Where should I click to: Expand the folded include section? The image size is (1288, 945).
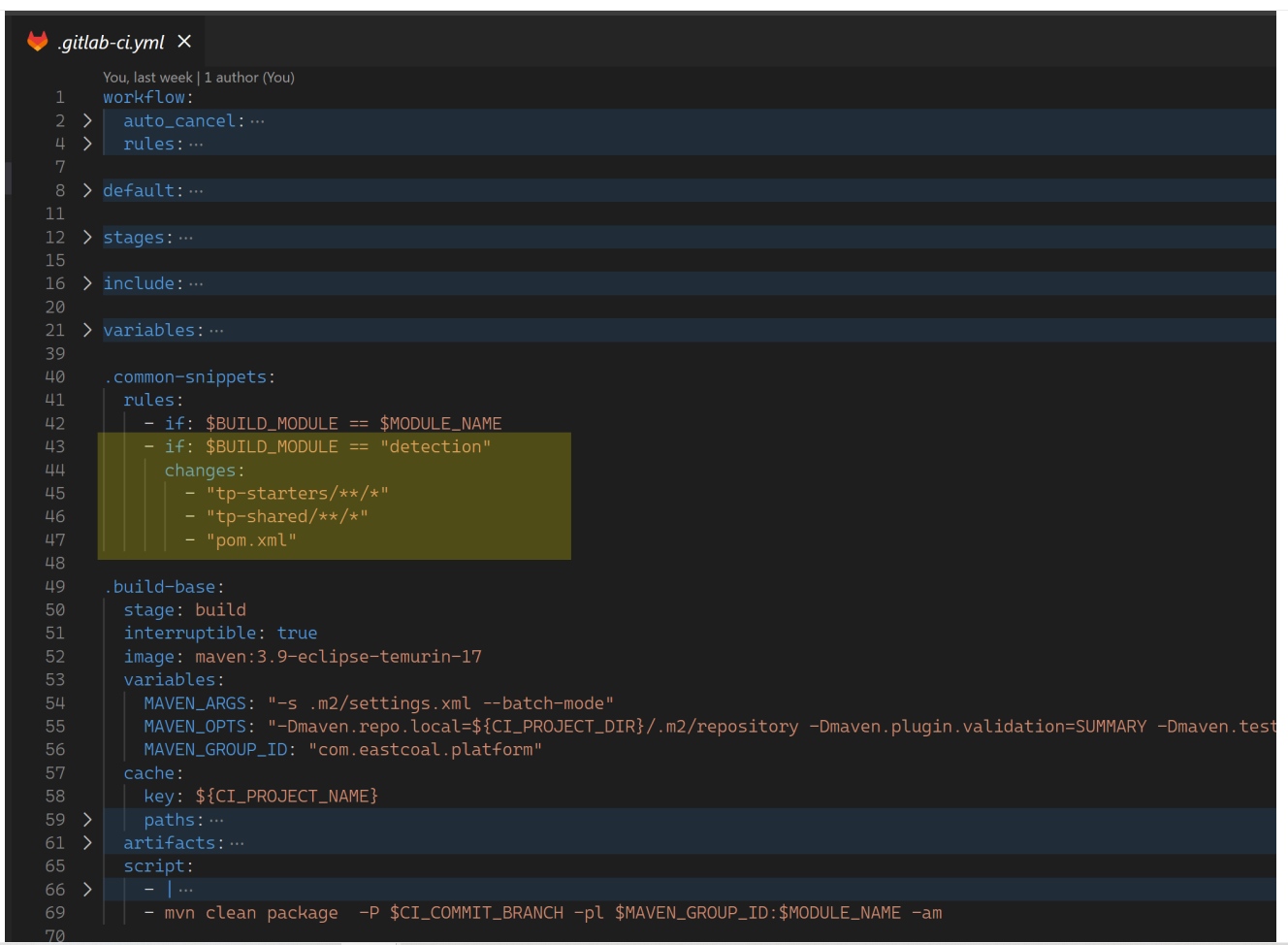(x=87, y=283)
